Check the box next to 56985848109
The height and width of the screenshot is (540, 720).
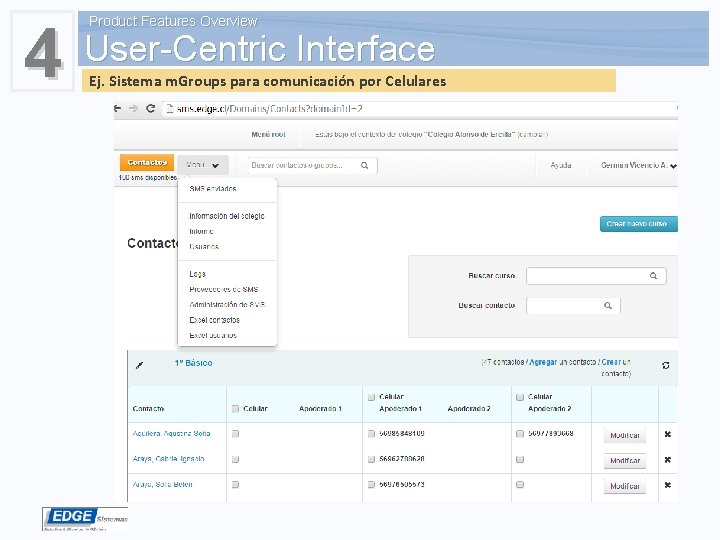pos(371,433)
